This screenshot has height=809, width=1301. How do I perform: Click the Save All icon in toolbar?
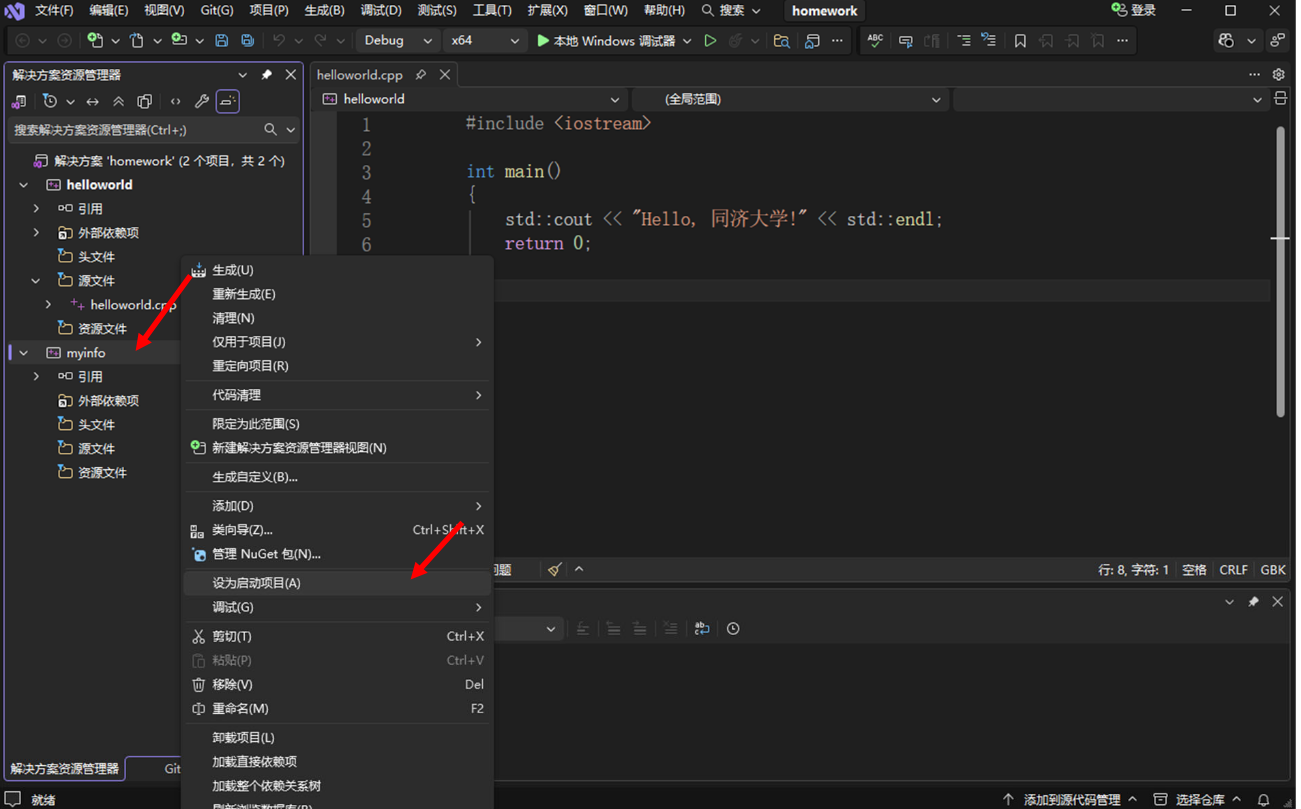247,41
